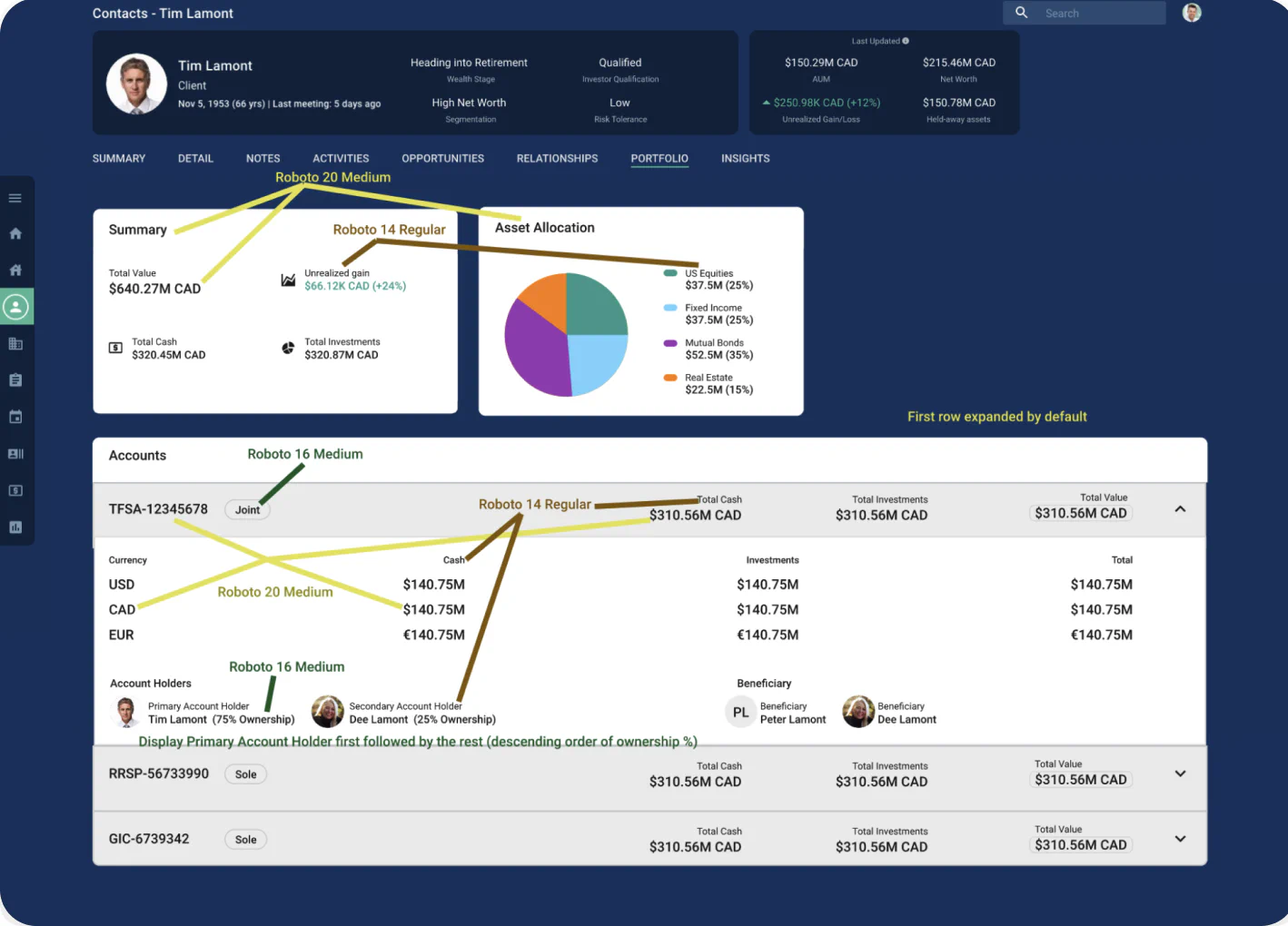
Task: Open the Relationships tab
Action: click(x=557, y=158)
